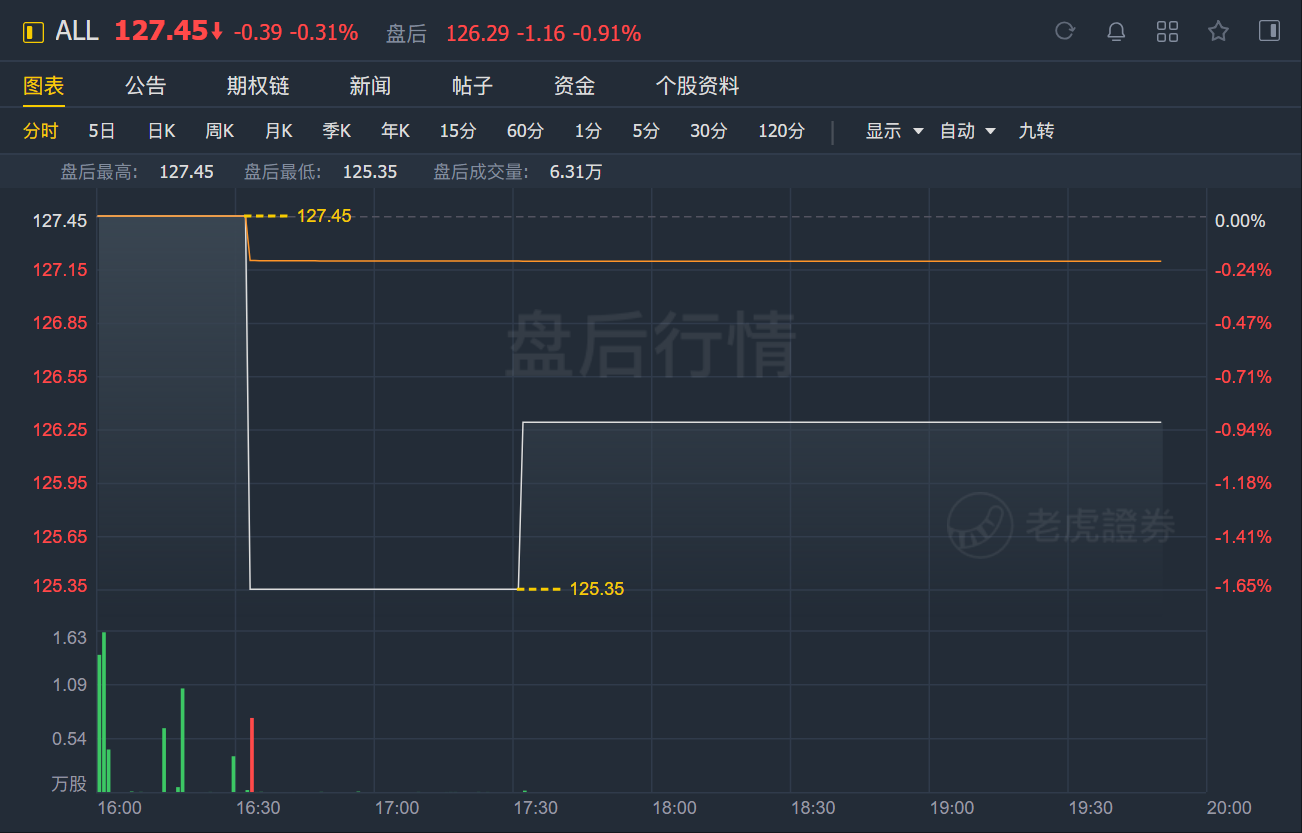Screen dimensions: 1302x833
Task: Open the price alert bell icon
Action: [1116, 31]
